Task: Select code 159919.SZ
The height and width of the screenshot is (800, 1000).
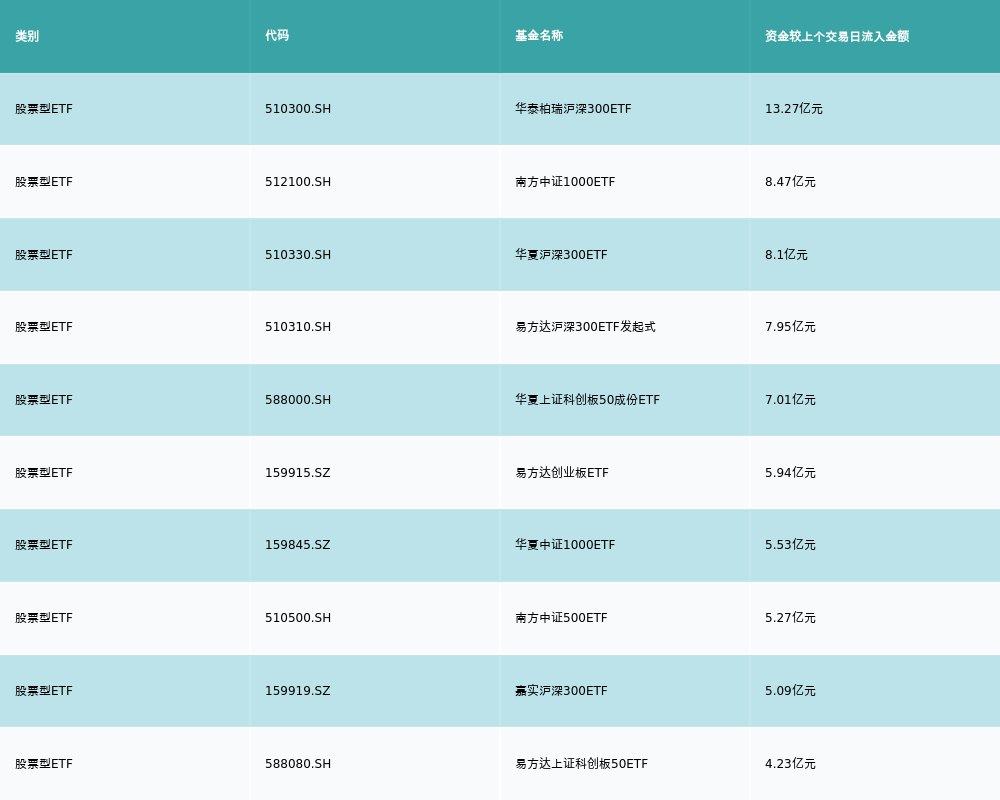Action: coord(298,691)
